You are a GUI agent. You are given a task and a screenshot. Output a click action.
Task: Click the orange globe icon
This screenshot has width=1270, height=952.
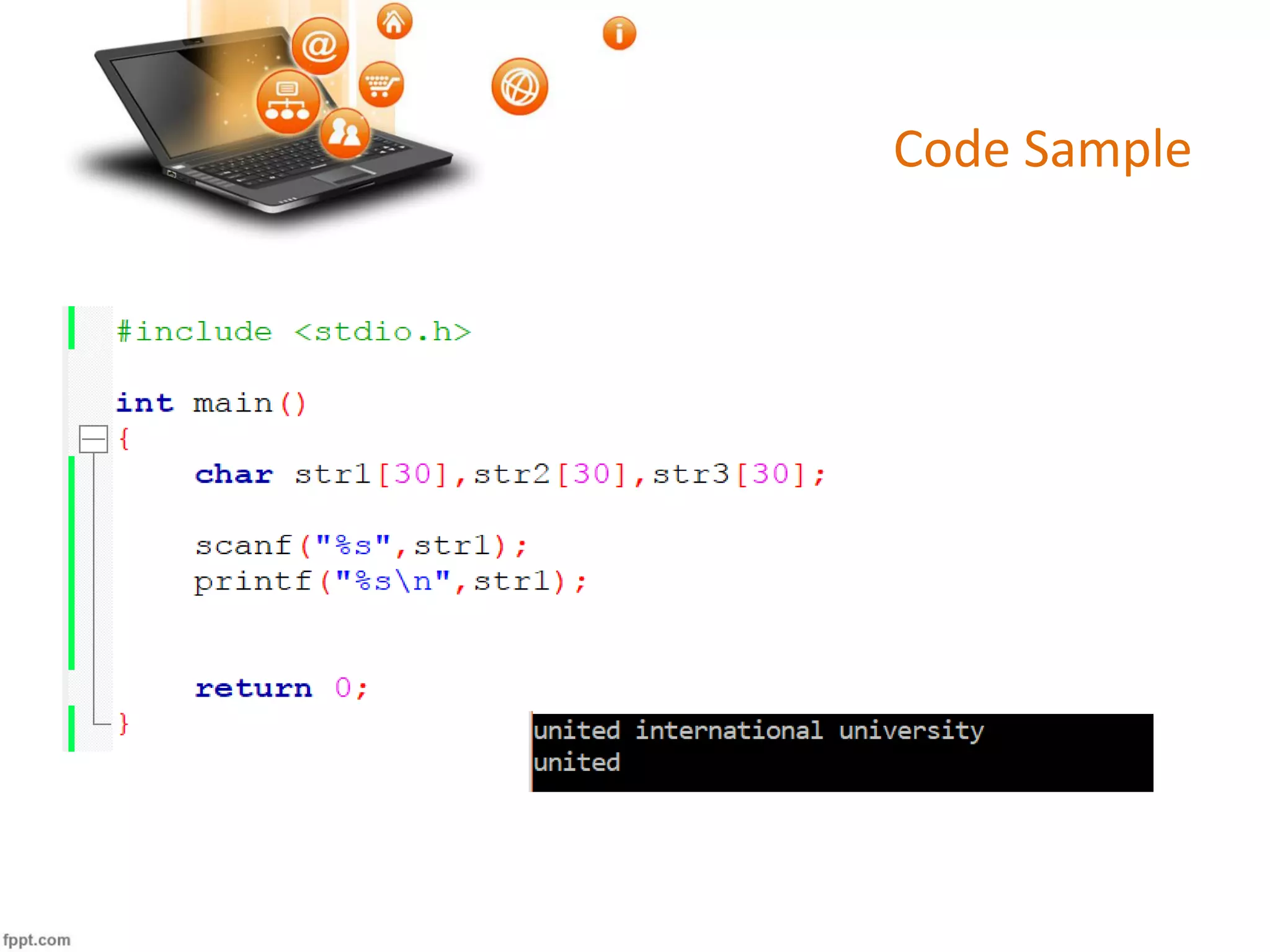[520, 87]
